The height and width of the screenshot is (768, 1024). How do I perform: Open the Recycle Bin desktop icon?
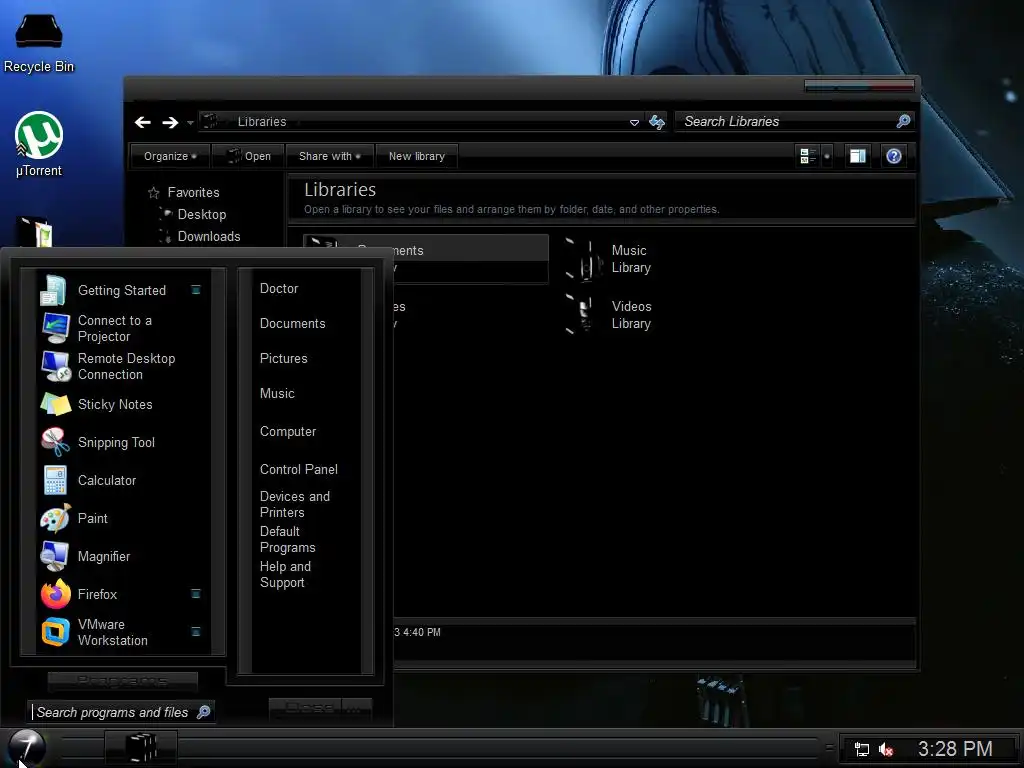point(39,43)
